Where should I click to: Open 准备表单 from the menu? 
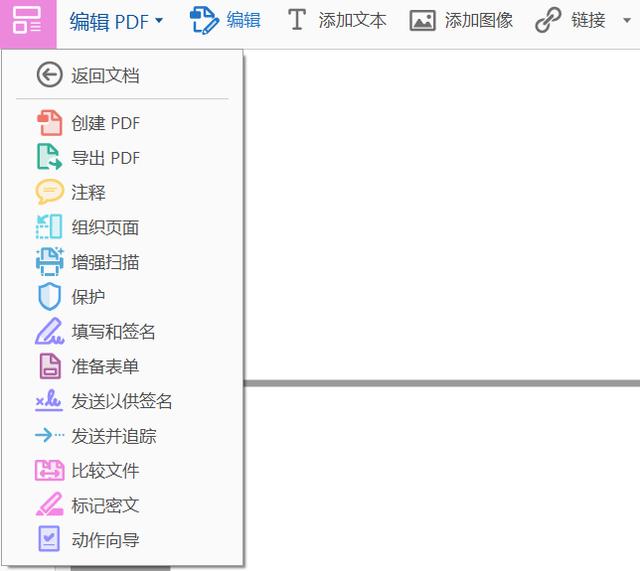tap(105, 367)
